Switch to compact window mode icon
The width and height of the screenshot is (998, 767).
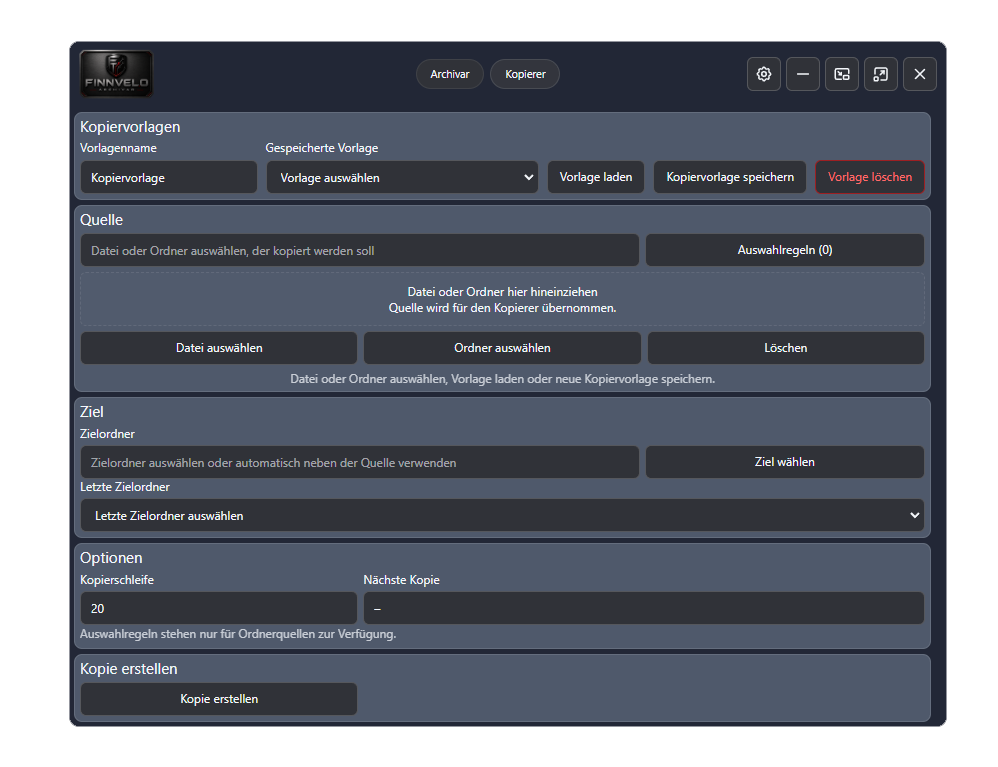pos(841,74)
